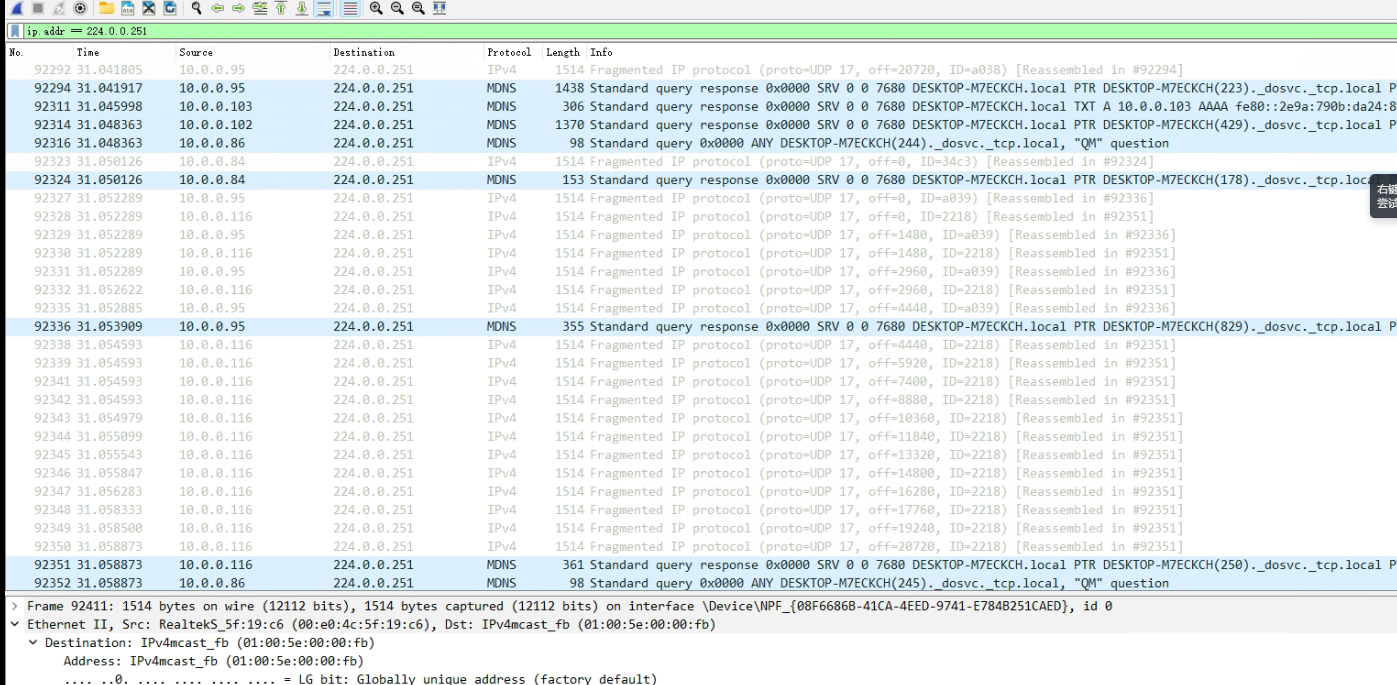Screen dimensions: 1397x685
Task: Open a capture file folder icon
Action: point(106,8)
